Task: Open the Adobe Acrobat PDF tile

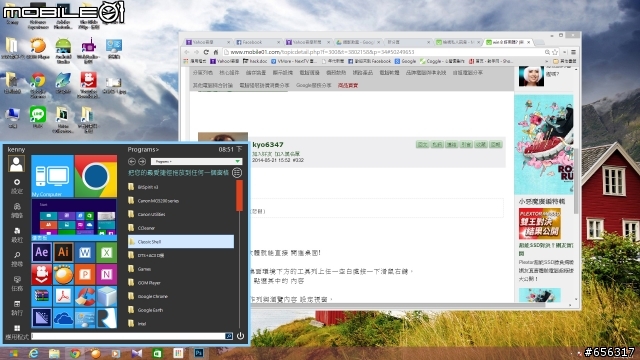Action: [63, 296]
